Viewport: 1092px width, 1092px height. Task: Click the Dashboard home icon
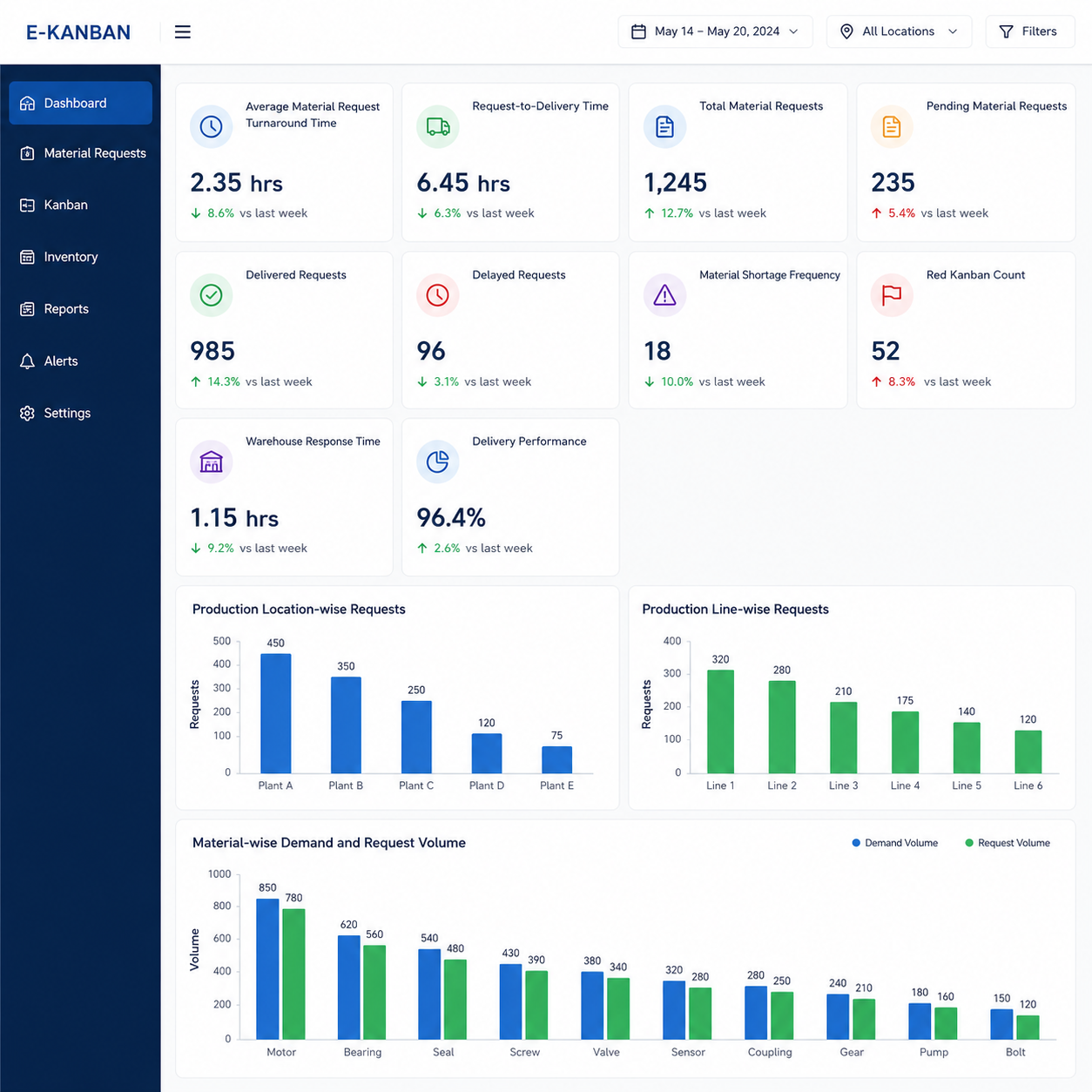(x=28, y=103)
